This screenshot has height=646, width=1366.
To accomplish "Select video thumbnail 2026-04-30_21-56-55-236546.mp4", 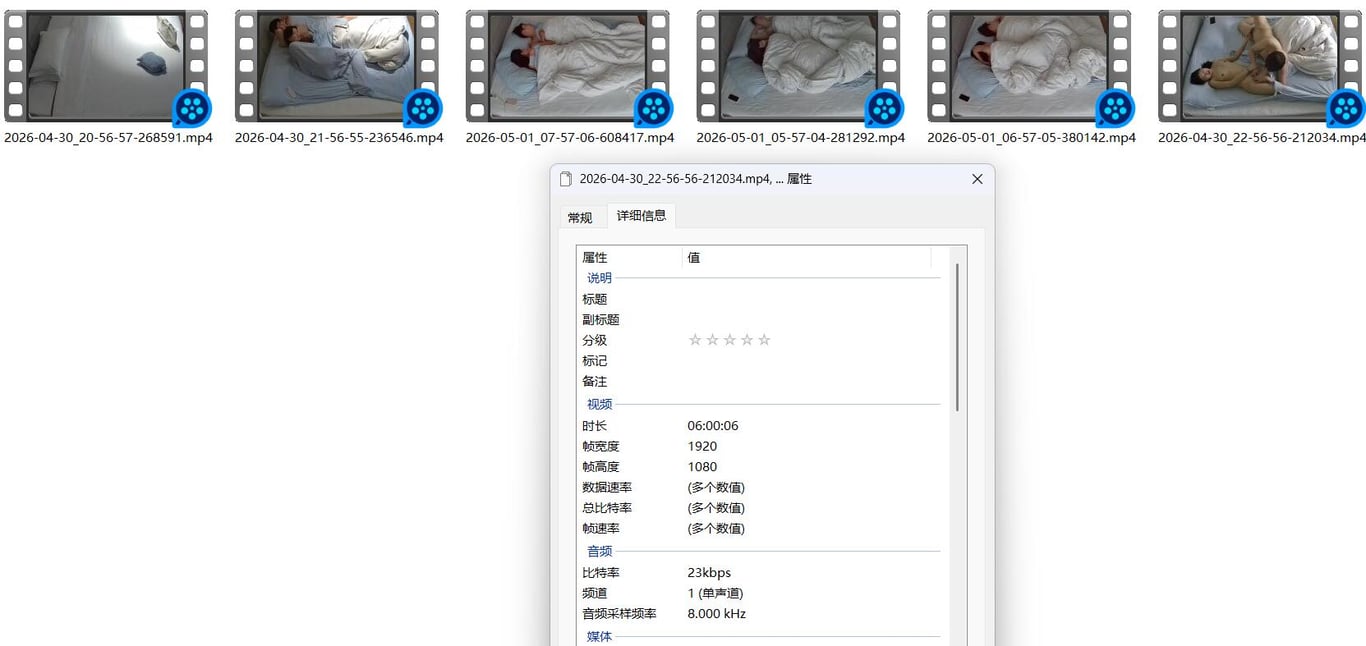I will (x=337, y=66).
